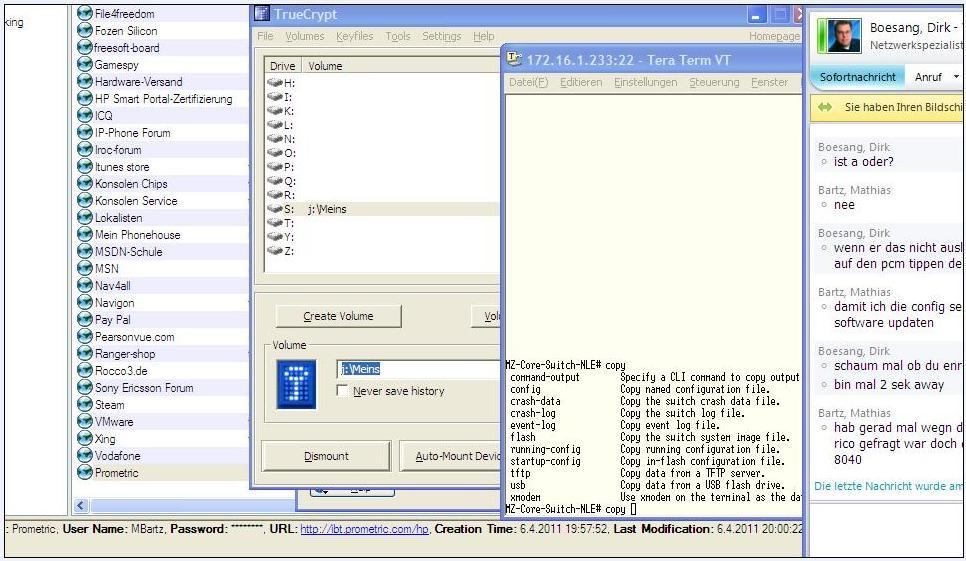
Task: Click the TrueCrypt title bar app icon
Action: point(262,14)
